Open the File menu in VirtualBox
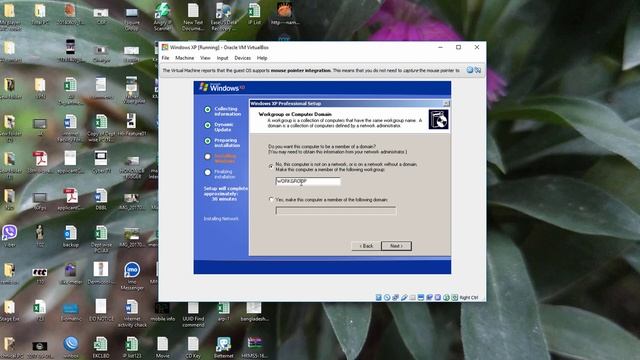This screenshot has height=360, width=640. point(165,58)
